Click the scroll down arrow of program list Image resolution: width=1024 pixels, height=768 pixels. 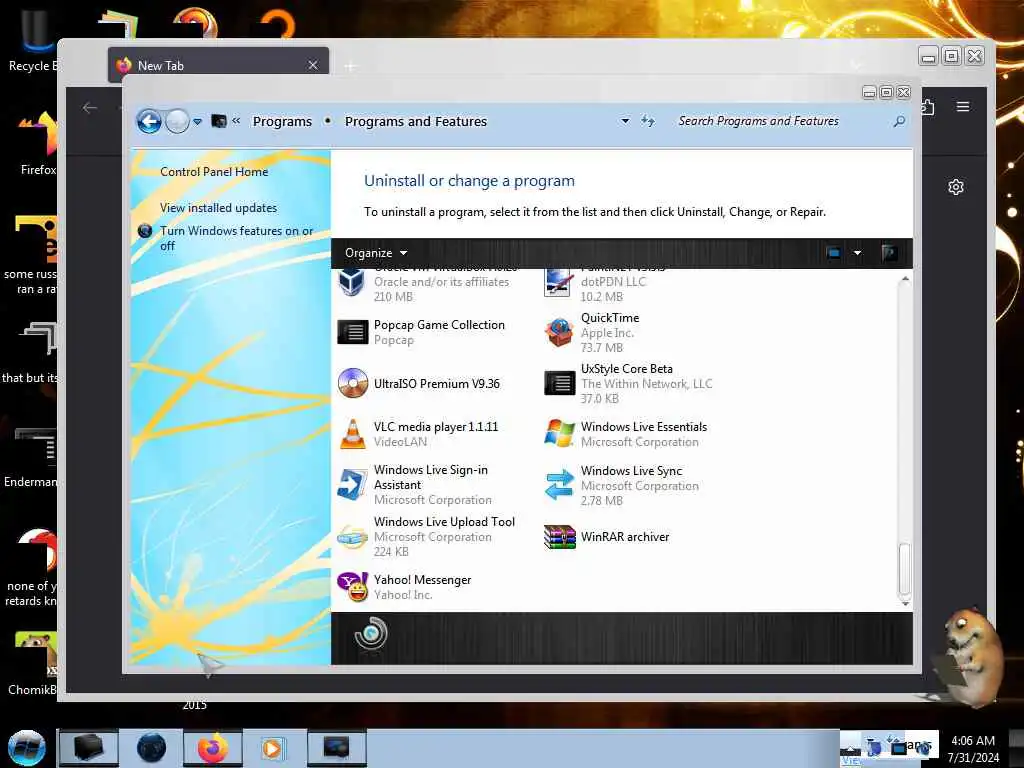904,603
